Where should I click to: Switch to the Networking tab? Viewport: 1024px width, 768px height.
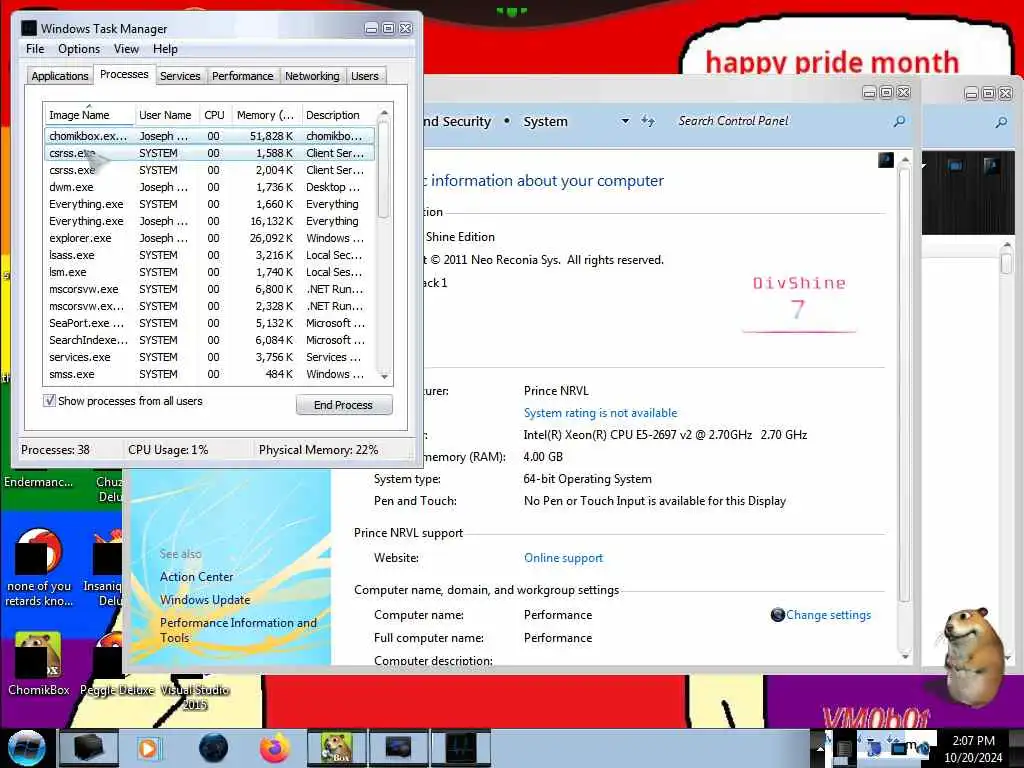pos(312,76)
